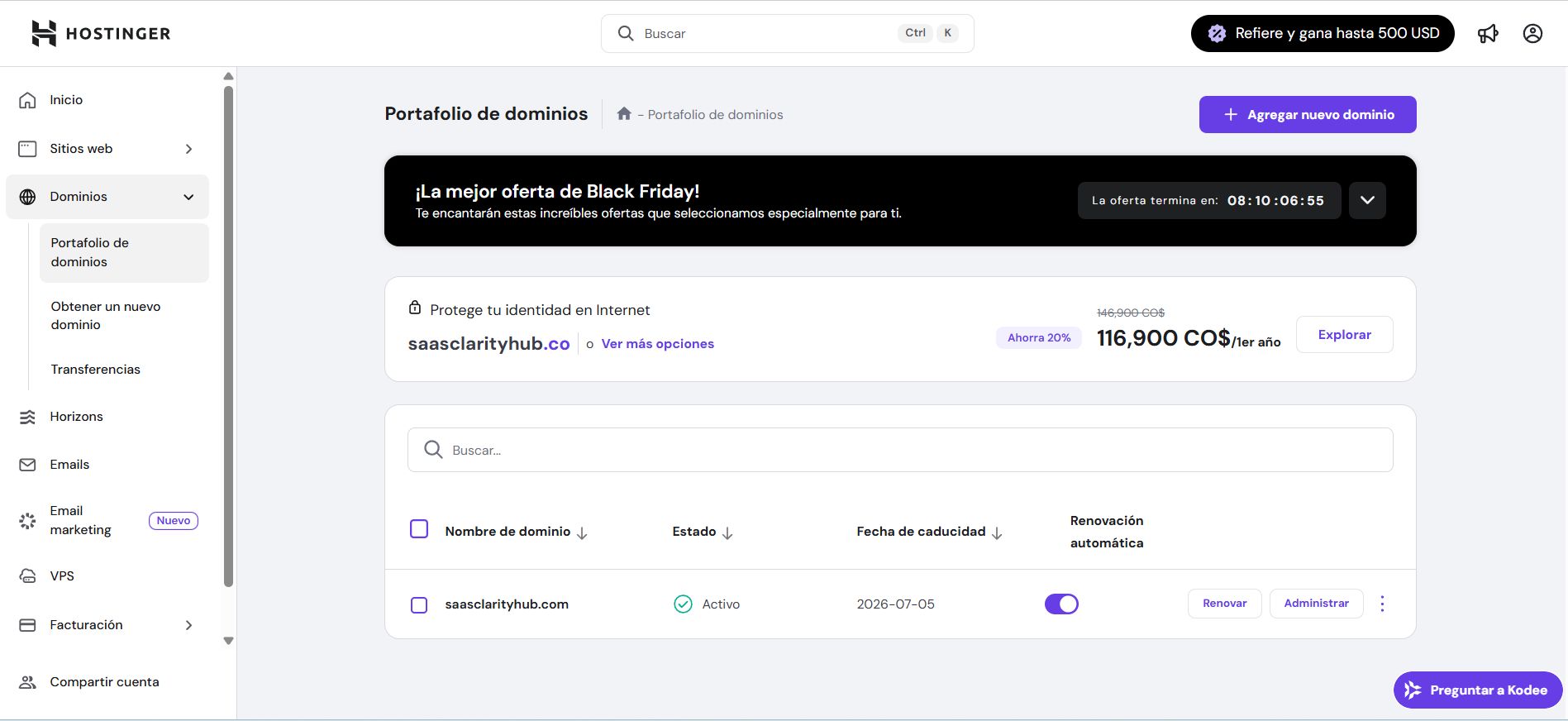Click the Explorar button
Image resolution: width=1568 pixels, height=721 pixels.
[x=1344, y=334]
